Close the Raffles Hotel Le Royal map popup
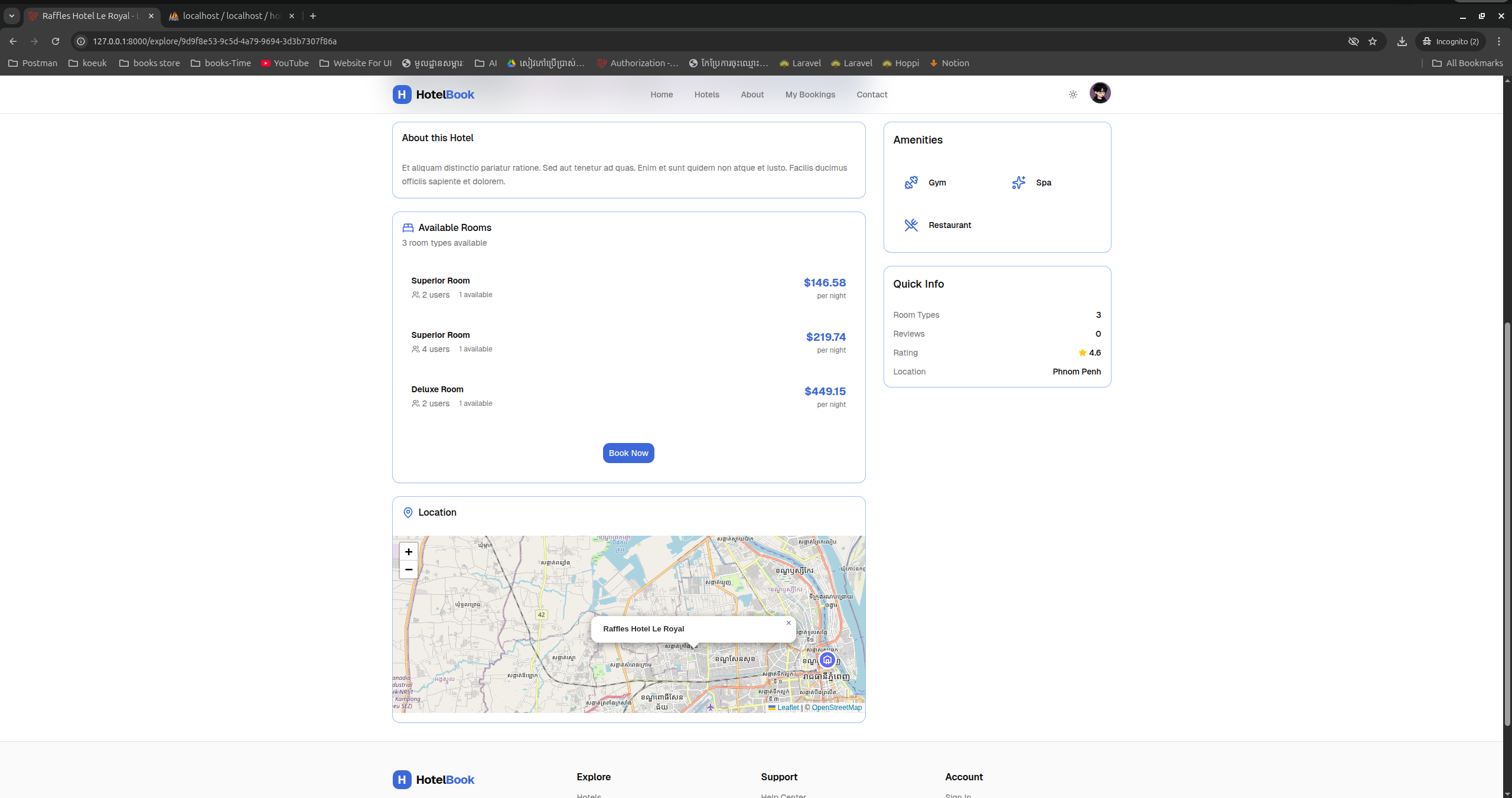Viewport: 1512px width, 798px height. tap(788, 623)
